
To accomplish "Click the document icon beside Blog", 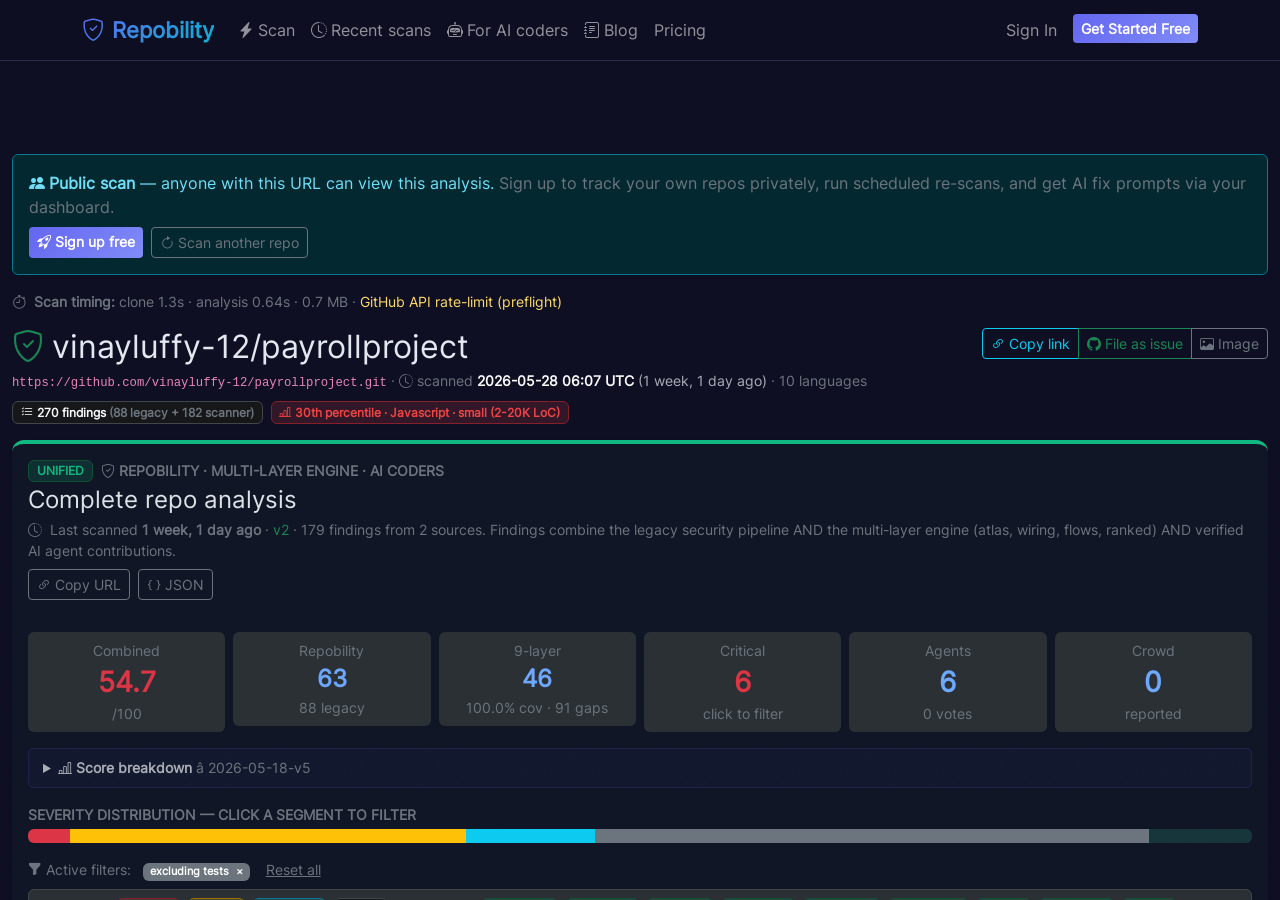I will (592, 30).
